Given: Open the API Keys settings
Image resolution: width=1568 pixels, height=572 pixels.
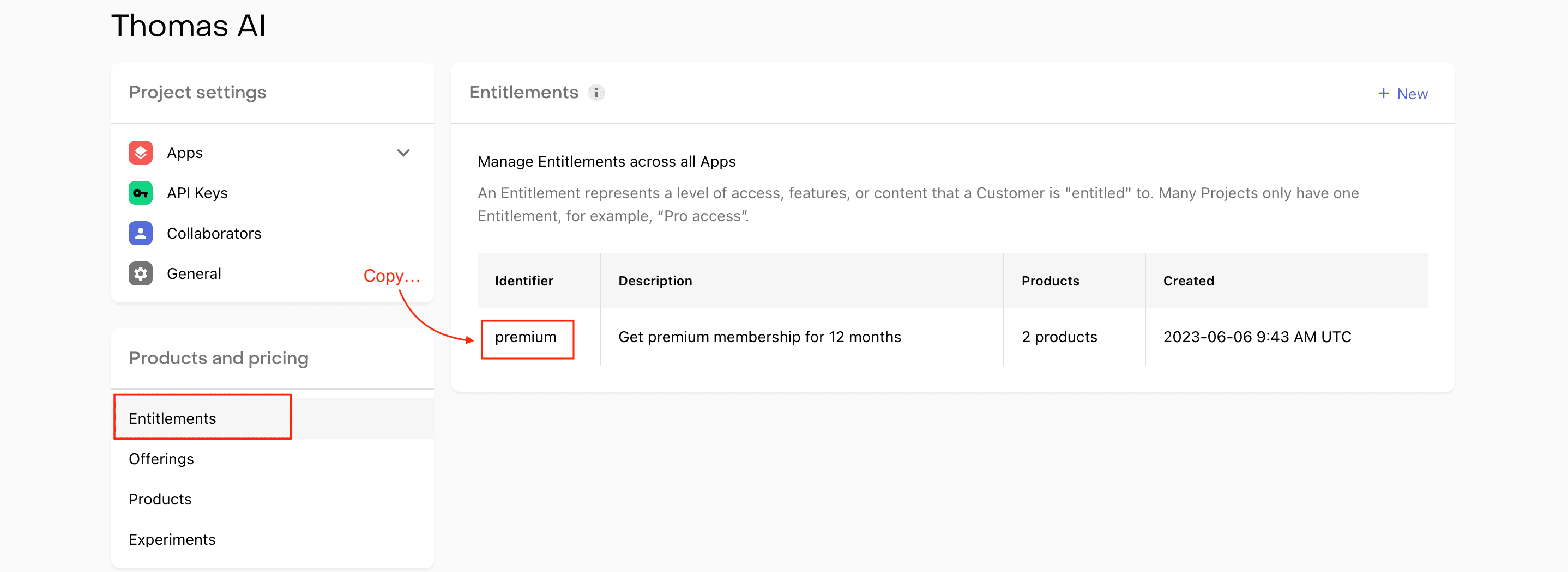Looking at the screenshot, I should [197, 193].
